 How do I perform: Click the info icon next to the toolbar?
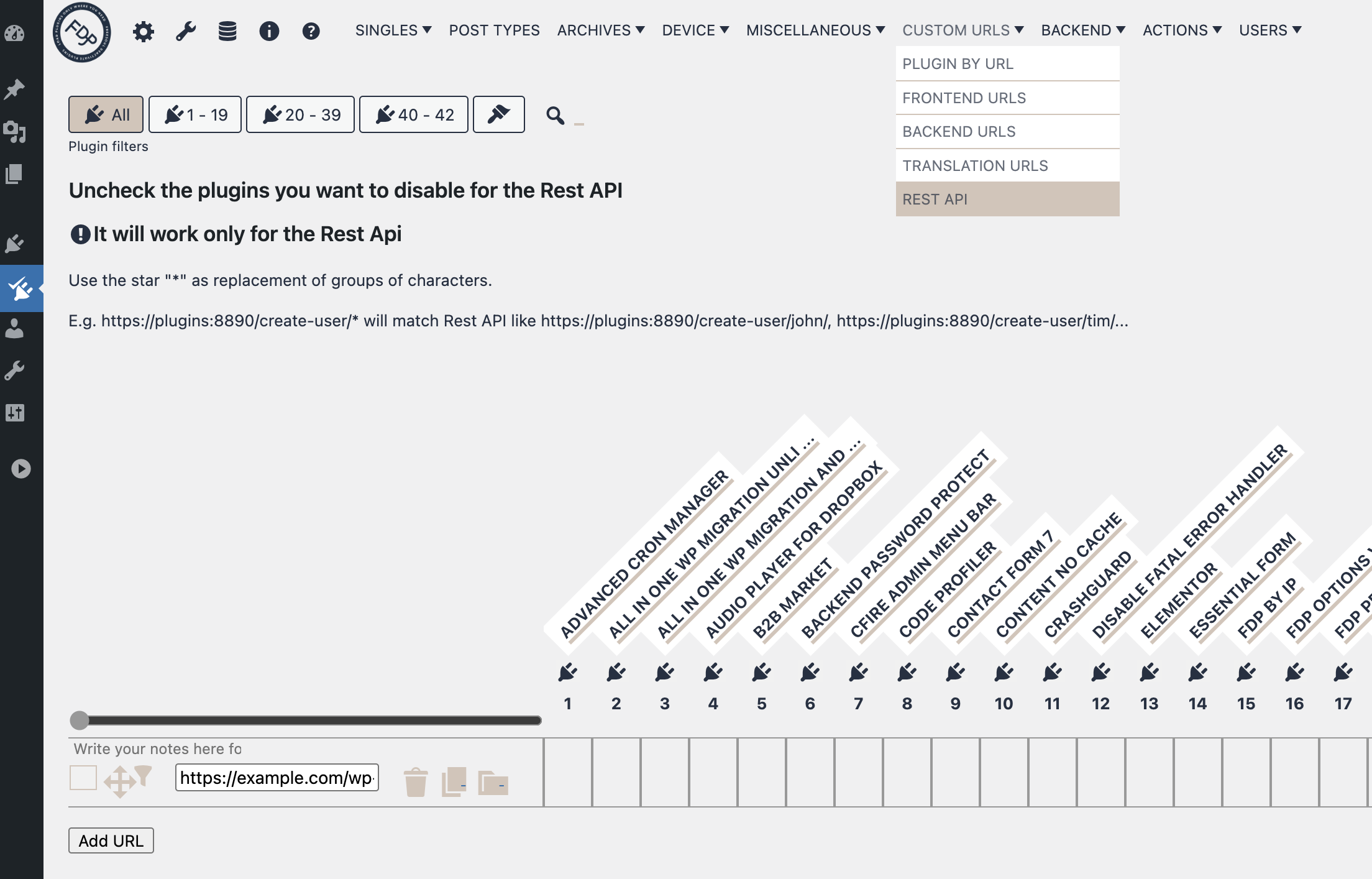[x=269, y=30]
